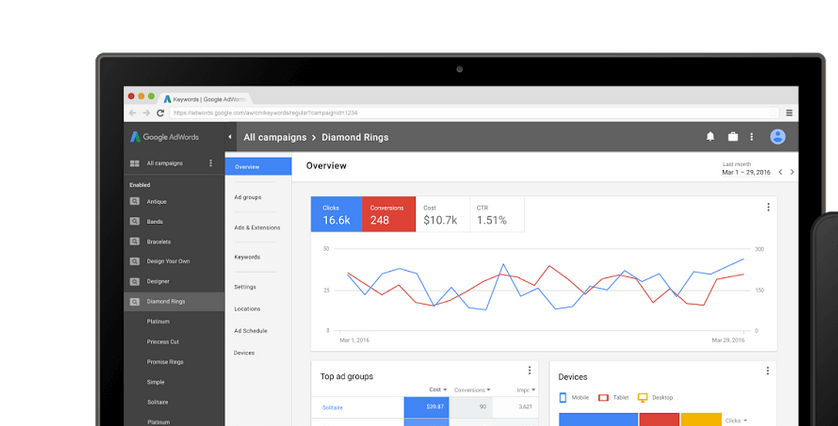Click the Antique campaign search icon

tap(135, 202)
